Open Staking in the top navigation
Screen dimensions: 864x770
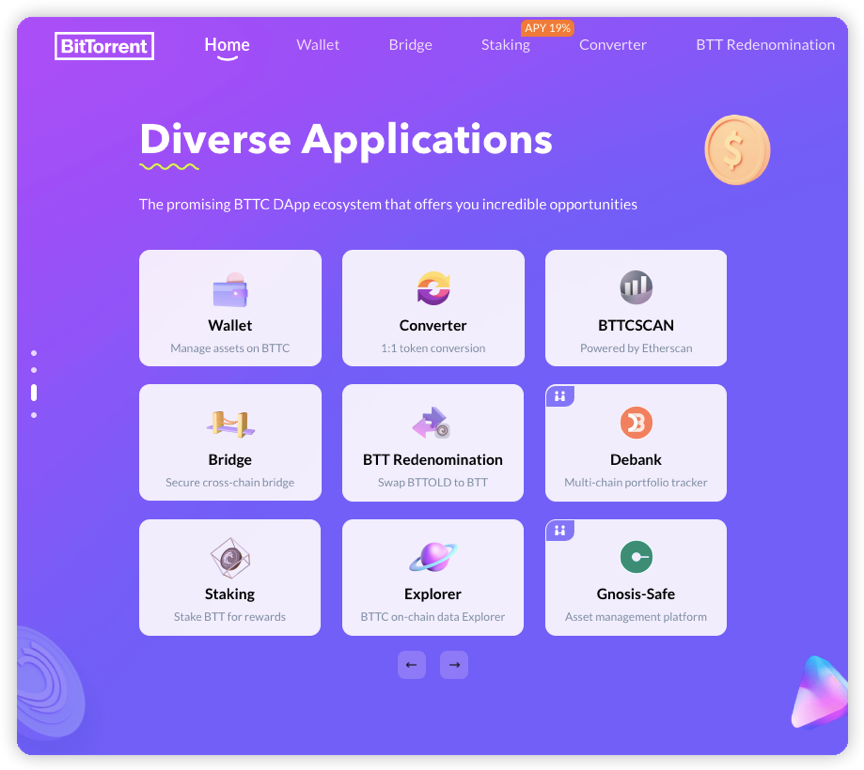[x=506, y=45]
